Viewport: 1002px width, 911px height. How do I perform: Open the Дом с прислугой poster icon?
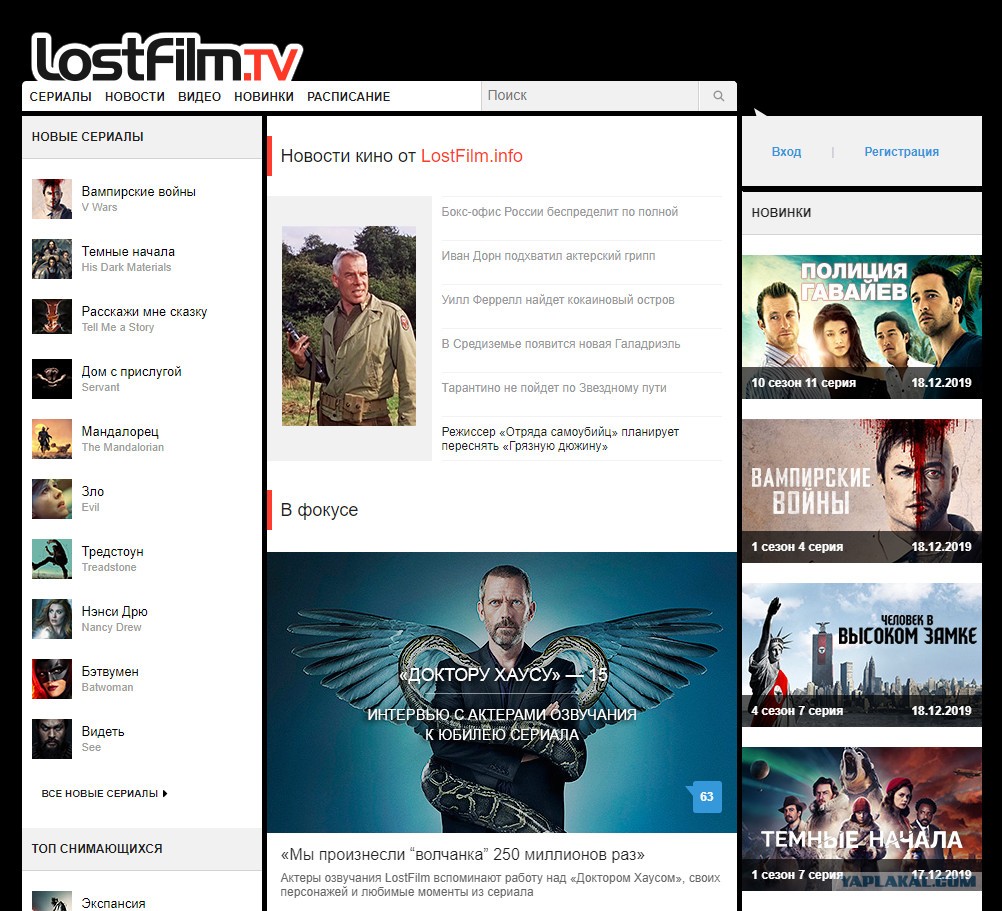pos(52,379)
